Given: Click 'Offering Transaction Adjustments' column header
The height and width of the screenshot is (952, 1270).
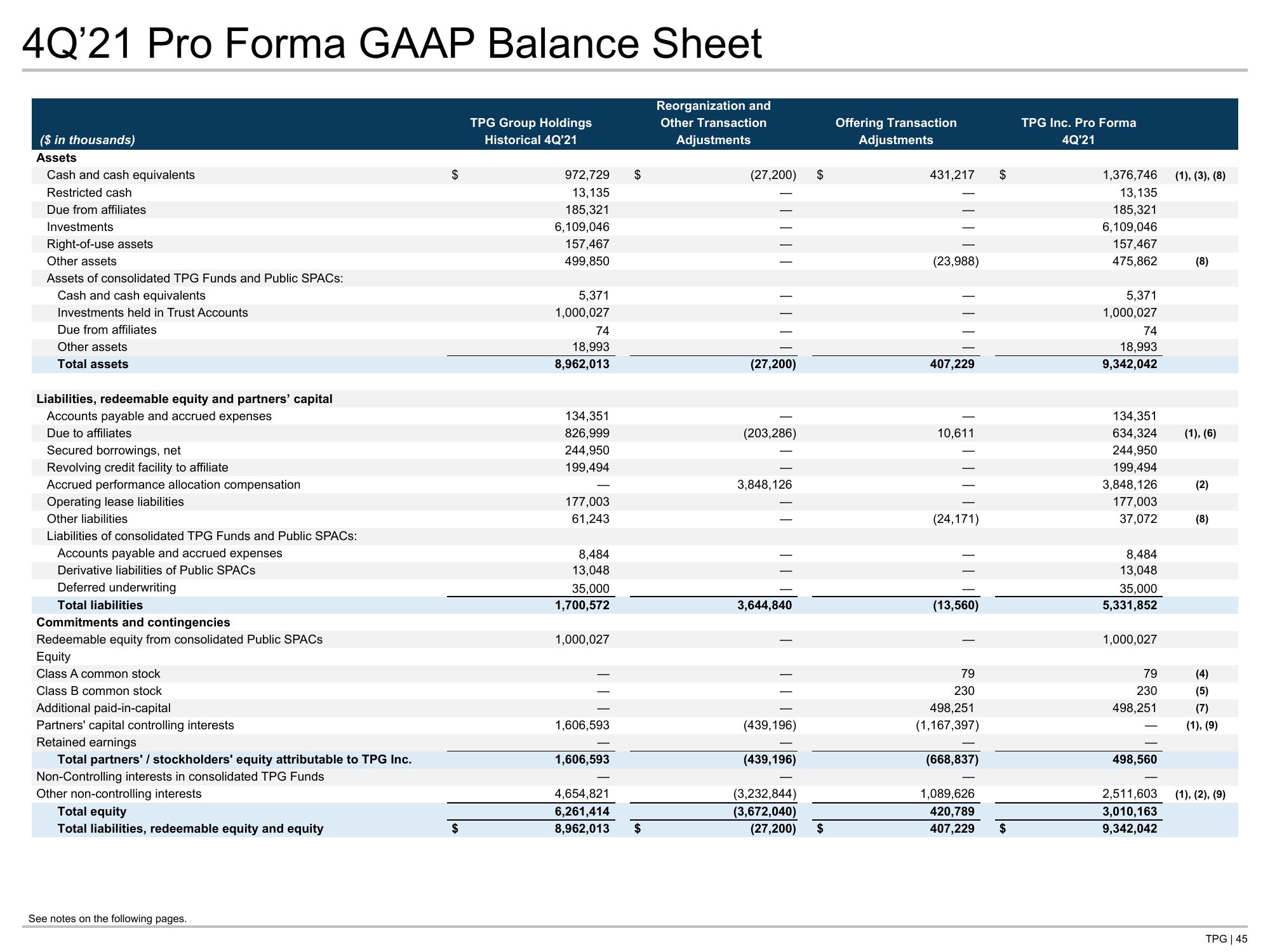Looking at the screenshot, I should point(896,131).
